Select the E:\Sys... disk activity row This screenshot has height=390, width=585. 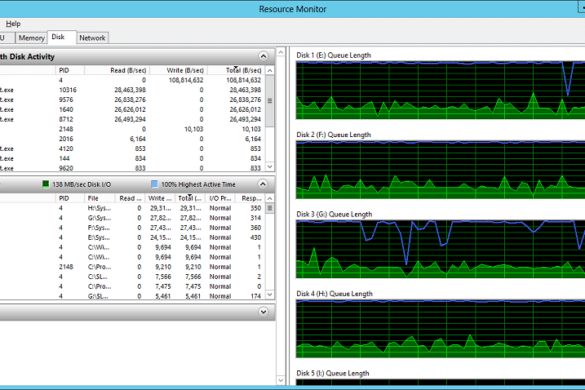pos(132,237)
